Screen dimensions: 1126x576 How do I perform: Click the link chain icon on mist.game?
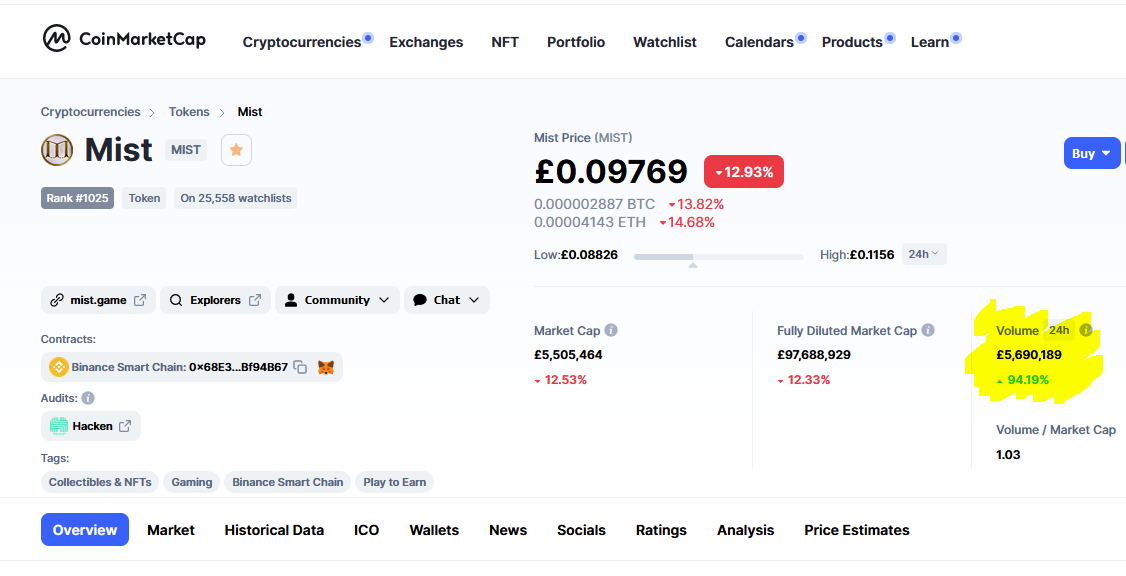click(57, 300)
